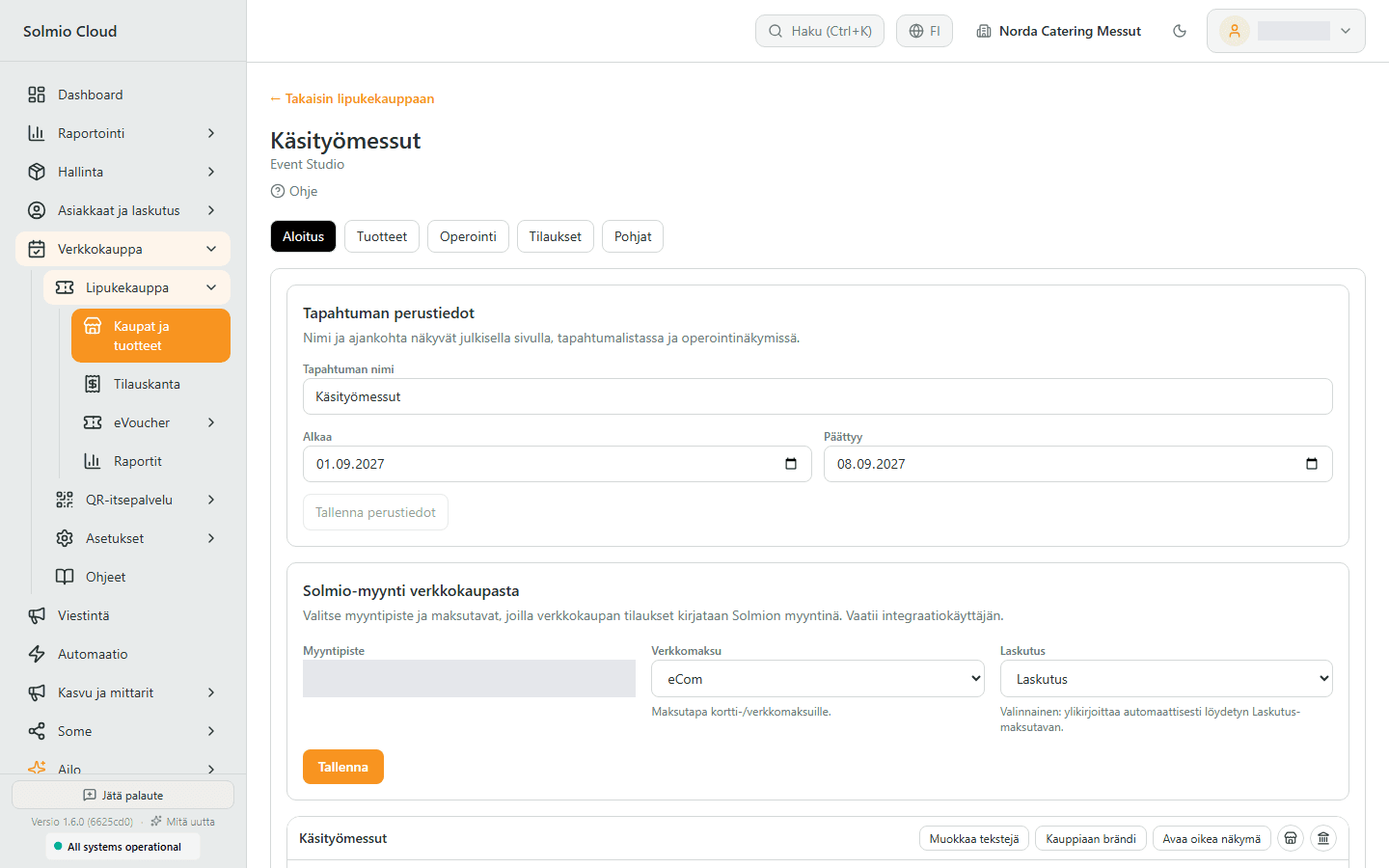Switch to the Tuotteet tab
1389x868 pixels.
(x=382, y=236)
